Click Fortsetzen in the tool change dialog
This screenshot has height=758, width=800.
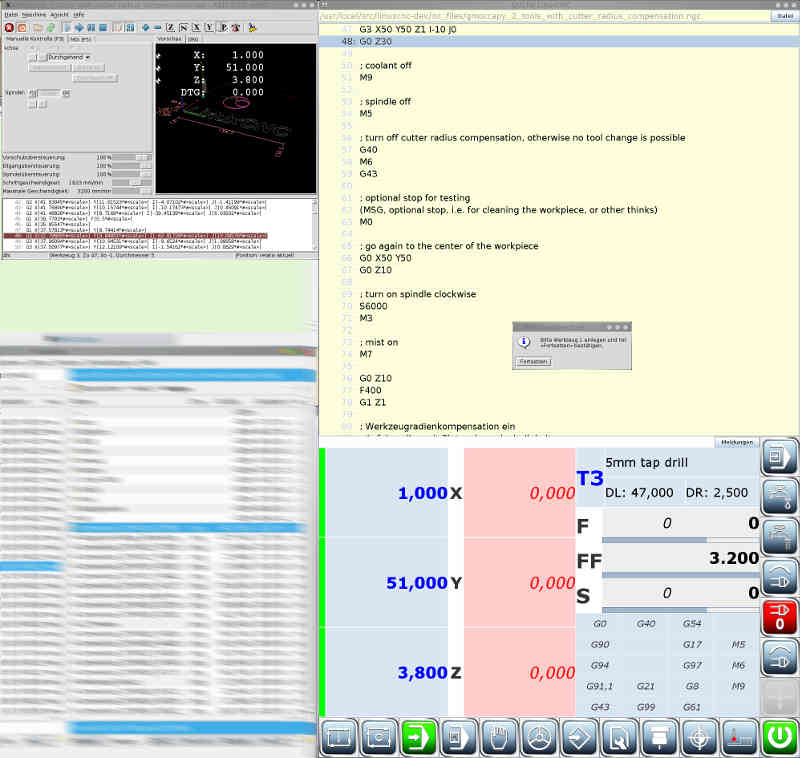533,362
